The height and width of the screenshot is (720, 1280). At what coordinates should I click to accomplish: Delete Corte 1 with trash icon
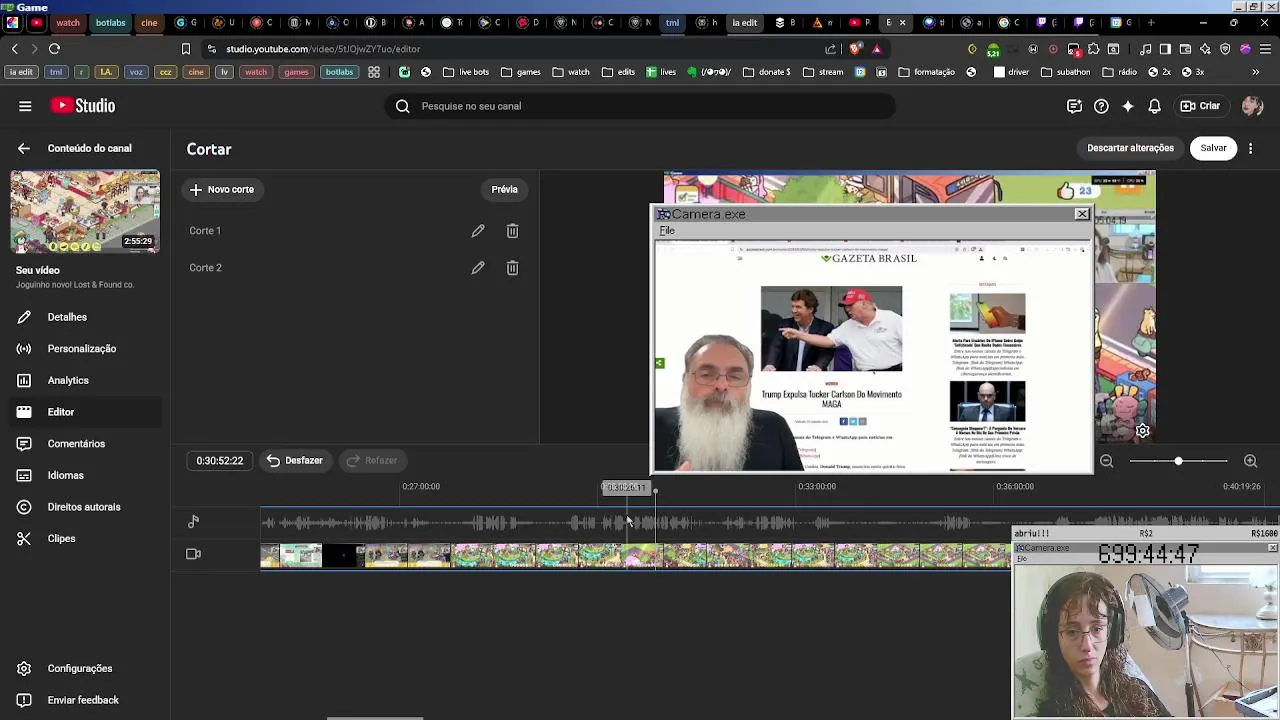click(x=512, y=231)
